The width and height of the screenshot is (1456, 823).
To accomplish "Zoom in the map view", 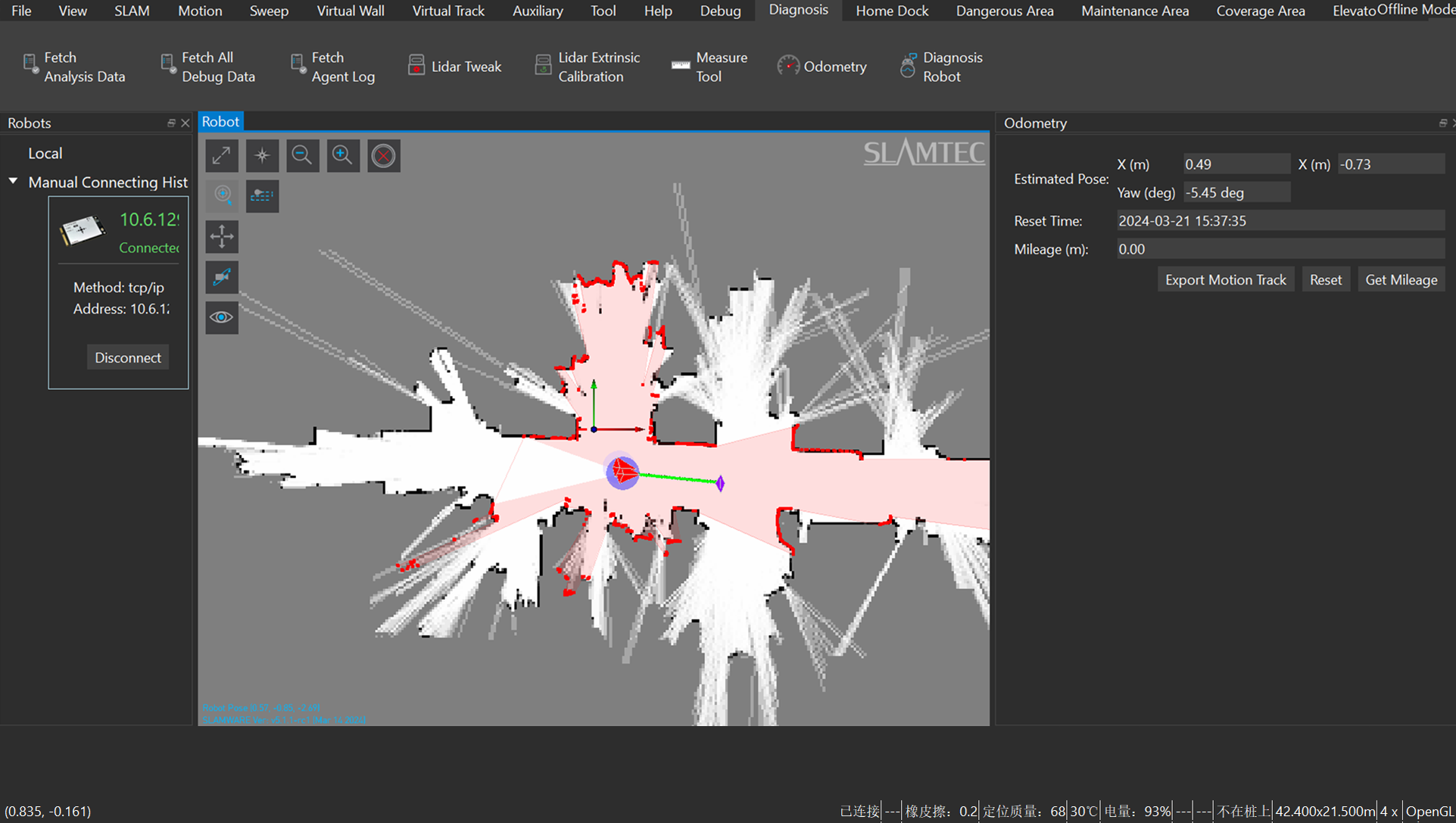I will tap(343, 156).
